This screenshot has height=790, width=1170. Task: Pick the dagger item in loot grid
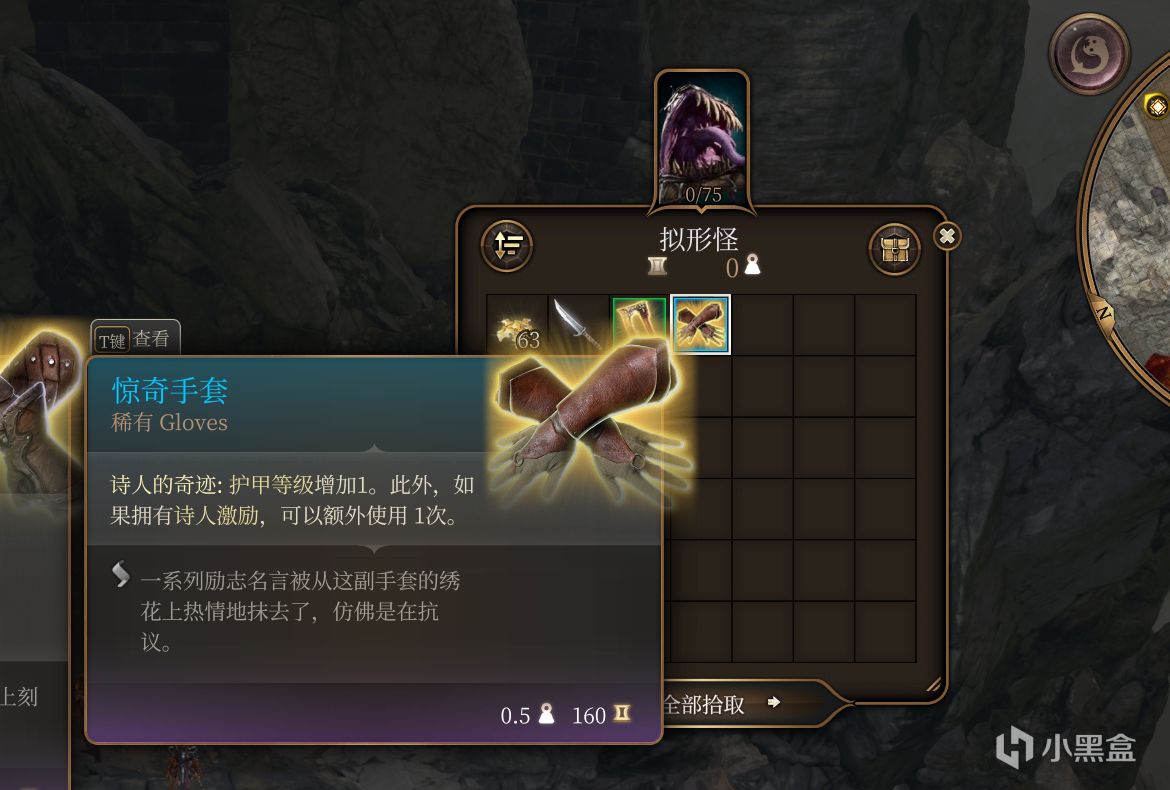coord(578,325)
